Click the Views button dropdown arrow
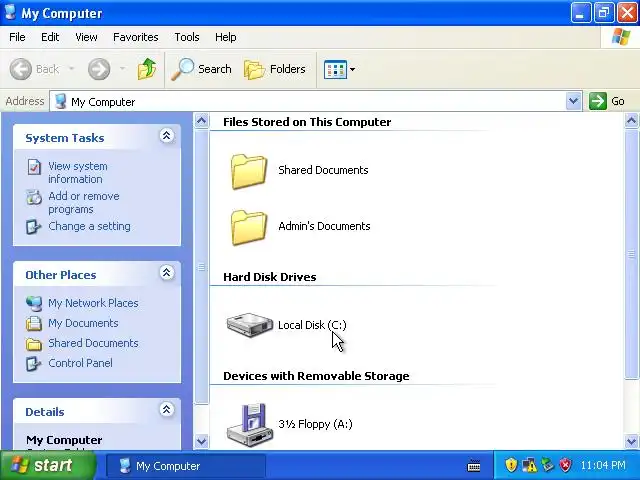Image resolution: width=640 pixels, height=480 pixels. [x=352, y=69]
